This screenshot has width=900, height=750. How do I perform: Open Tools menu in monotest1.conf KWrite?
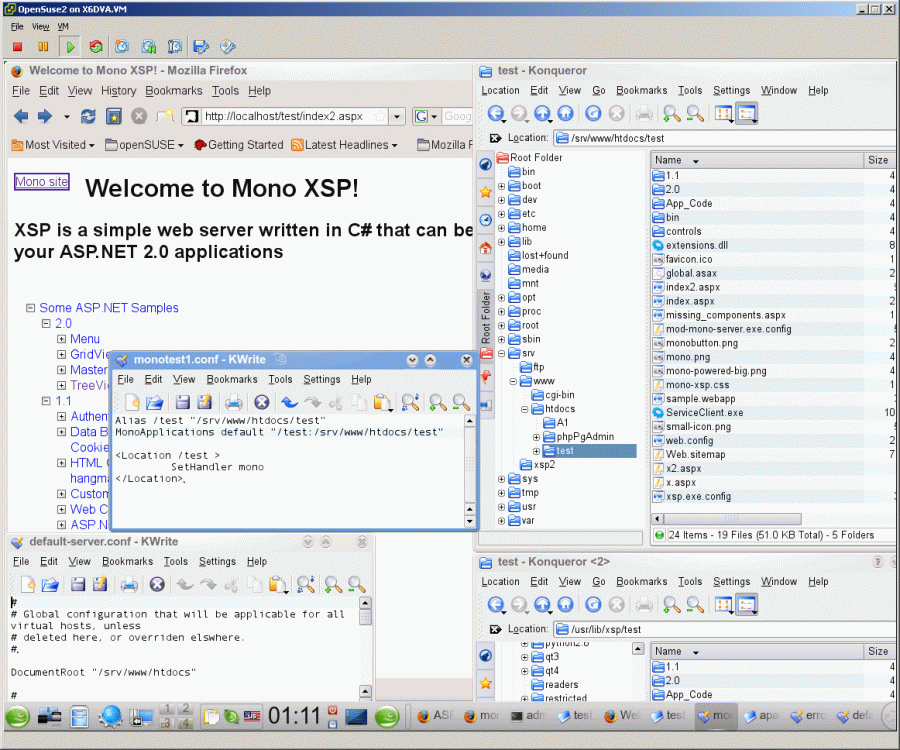point(280,379)
